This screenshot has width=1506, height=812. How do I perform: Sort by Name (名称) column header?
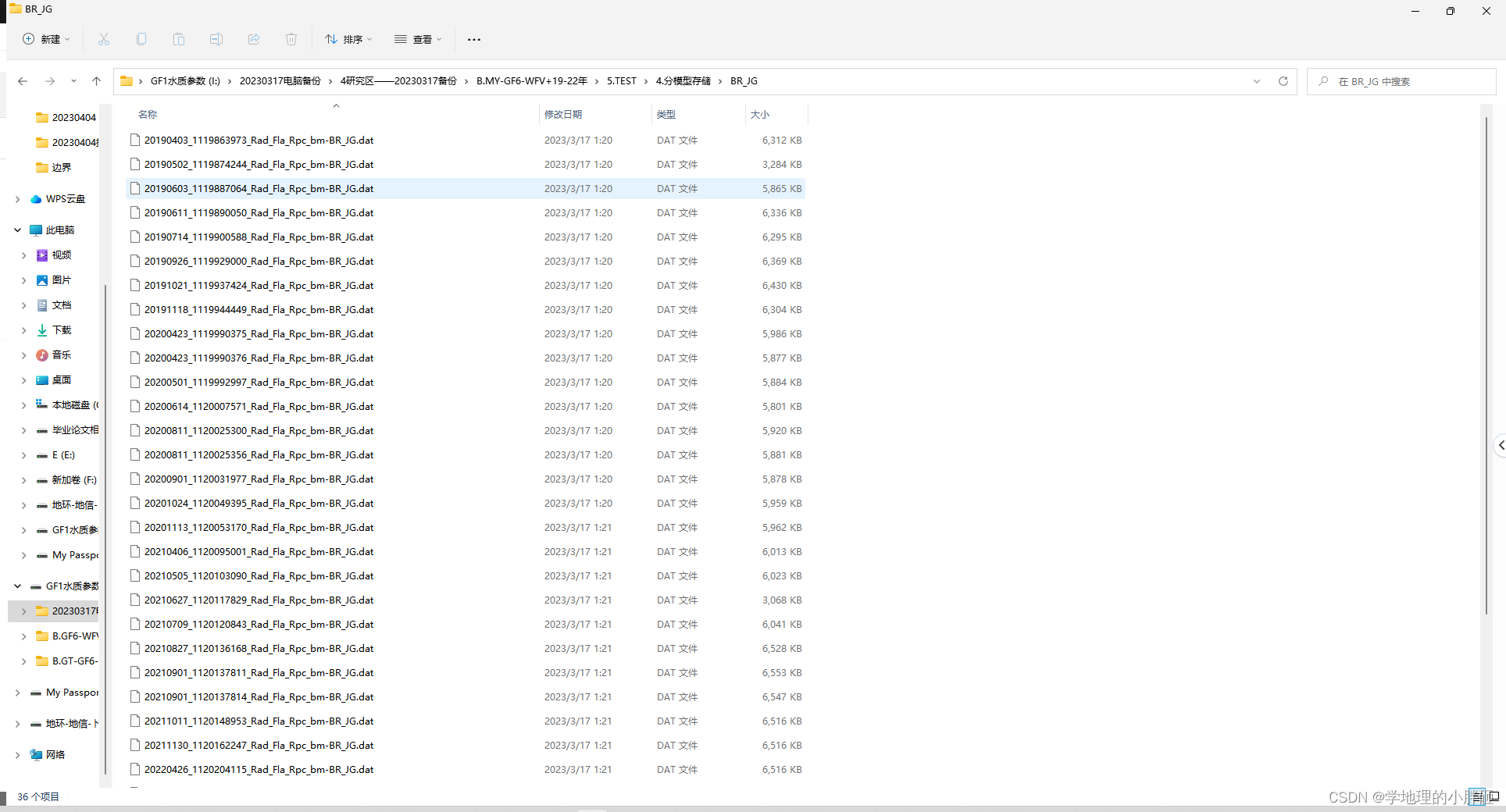(x=148, y=115)
